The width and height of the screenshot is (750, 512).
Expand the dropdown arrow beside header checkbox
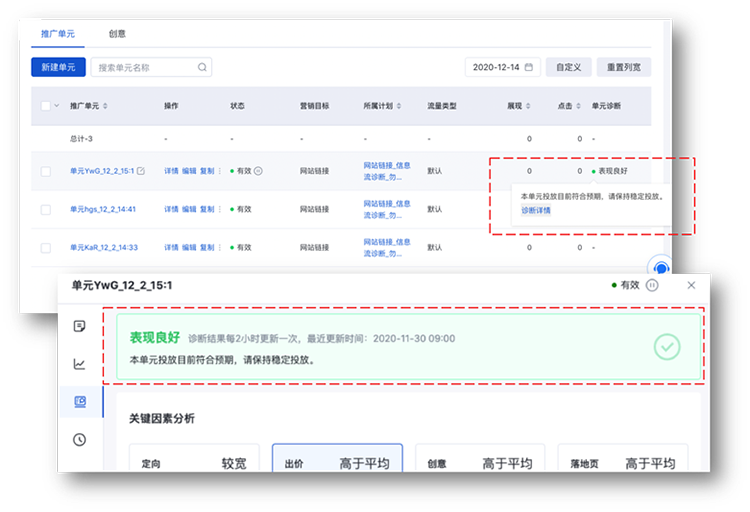[56, 106]
